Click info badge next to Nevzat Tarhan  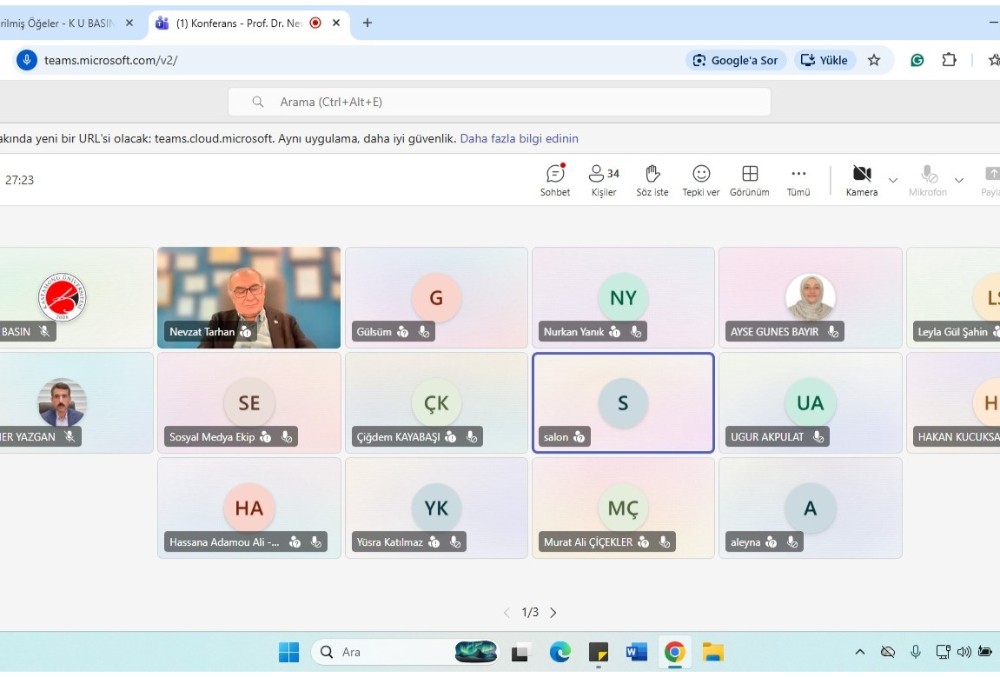246,331
